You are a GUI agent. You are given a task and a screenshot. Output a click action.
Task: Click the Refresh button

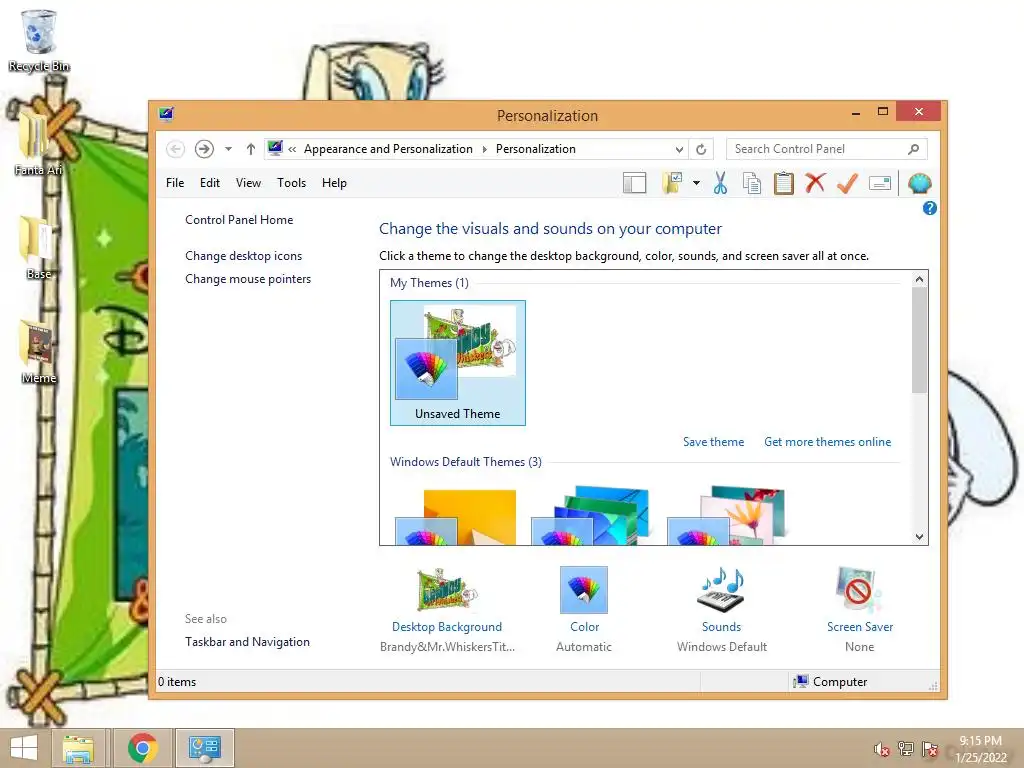(x=701, y=150)
